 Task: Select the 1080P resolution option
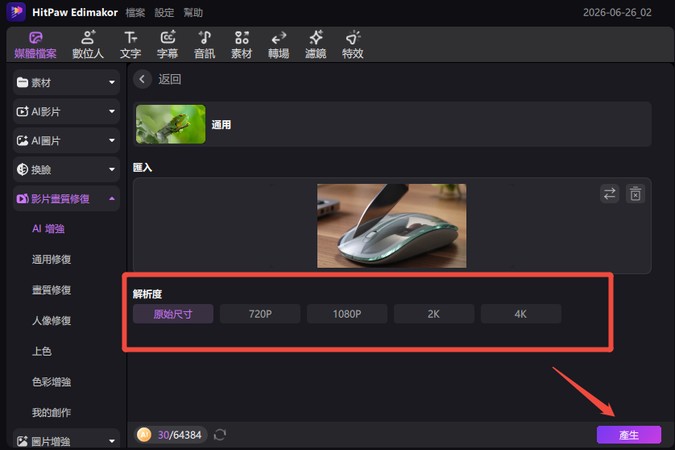[x=347, y=314]
